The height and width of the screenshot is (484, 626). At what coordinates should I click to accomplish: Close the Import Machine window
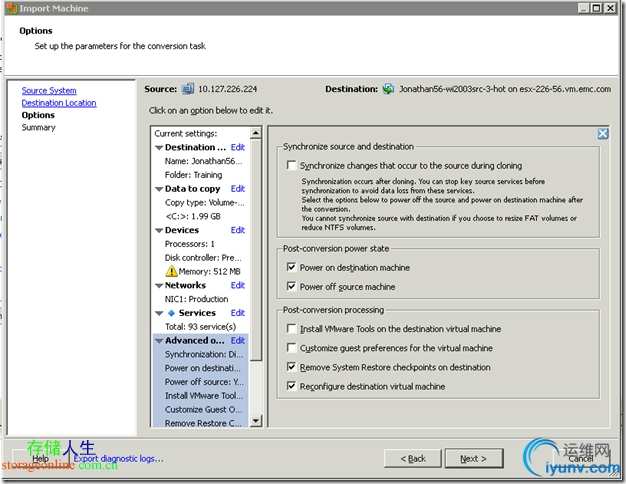(x=610, y=8)
